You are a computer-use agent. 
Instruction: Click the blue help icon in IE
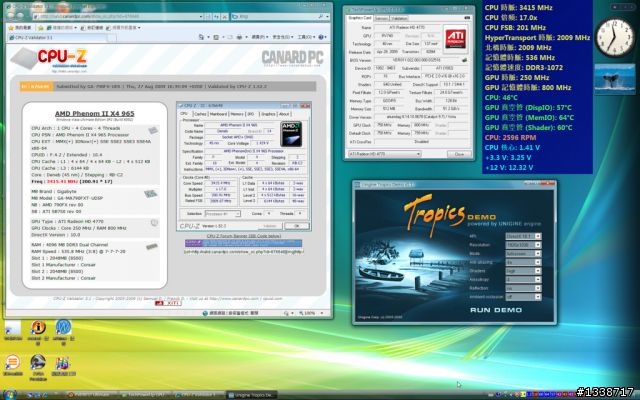coord(321,37)
